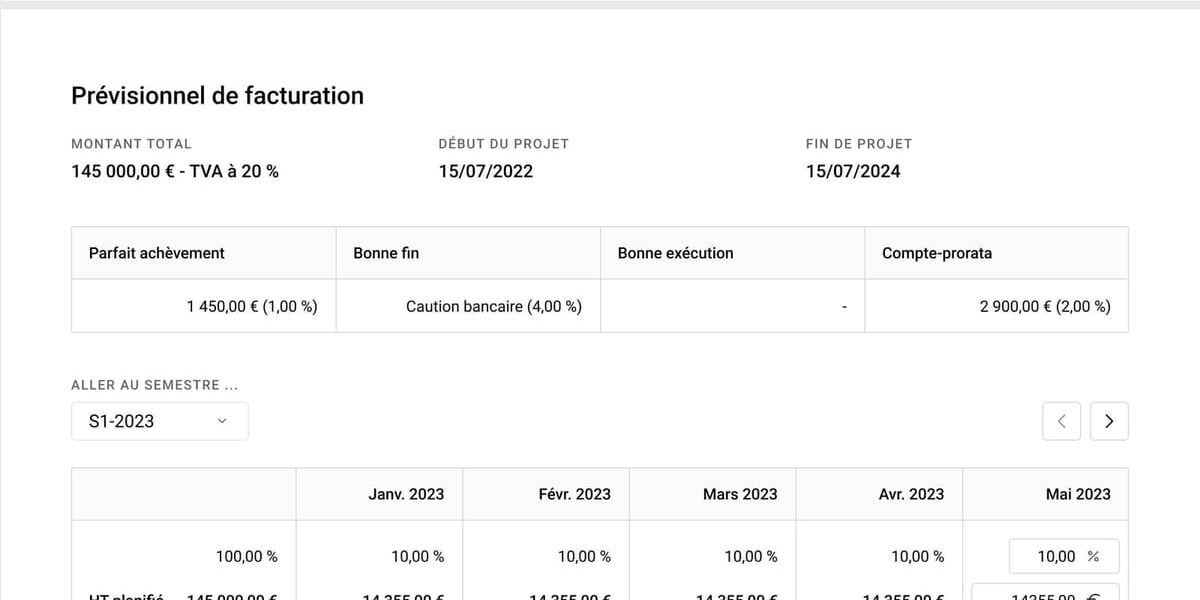Screen dimensions: 1200x600
Task: Click the 100,00 % total percentage cell
Action: 246,556
